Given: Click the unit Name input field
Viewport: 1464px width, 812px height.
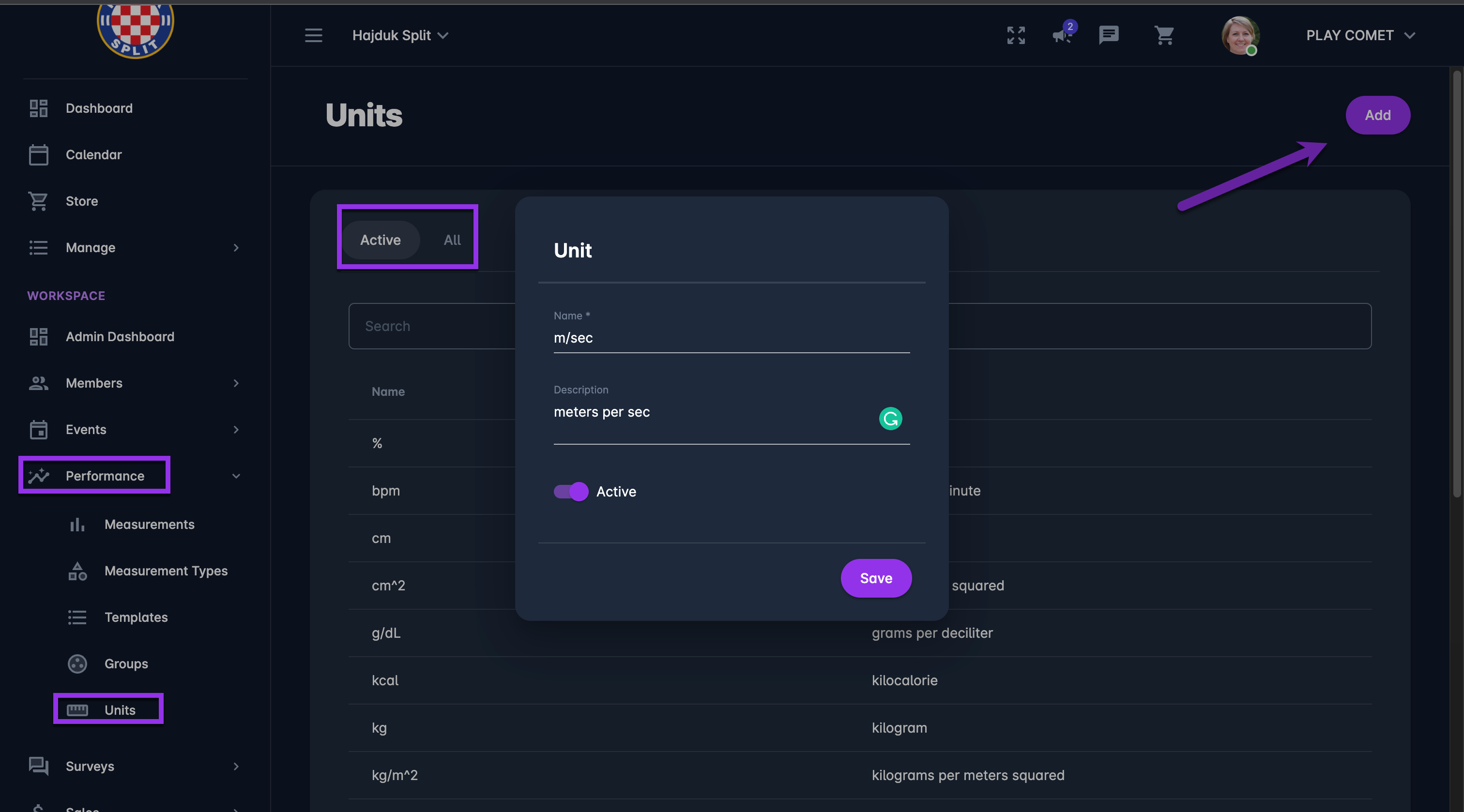Looking at the screenshot, I should pyautogui.click(x=731, y=338).
